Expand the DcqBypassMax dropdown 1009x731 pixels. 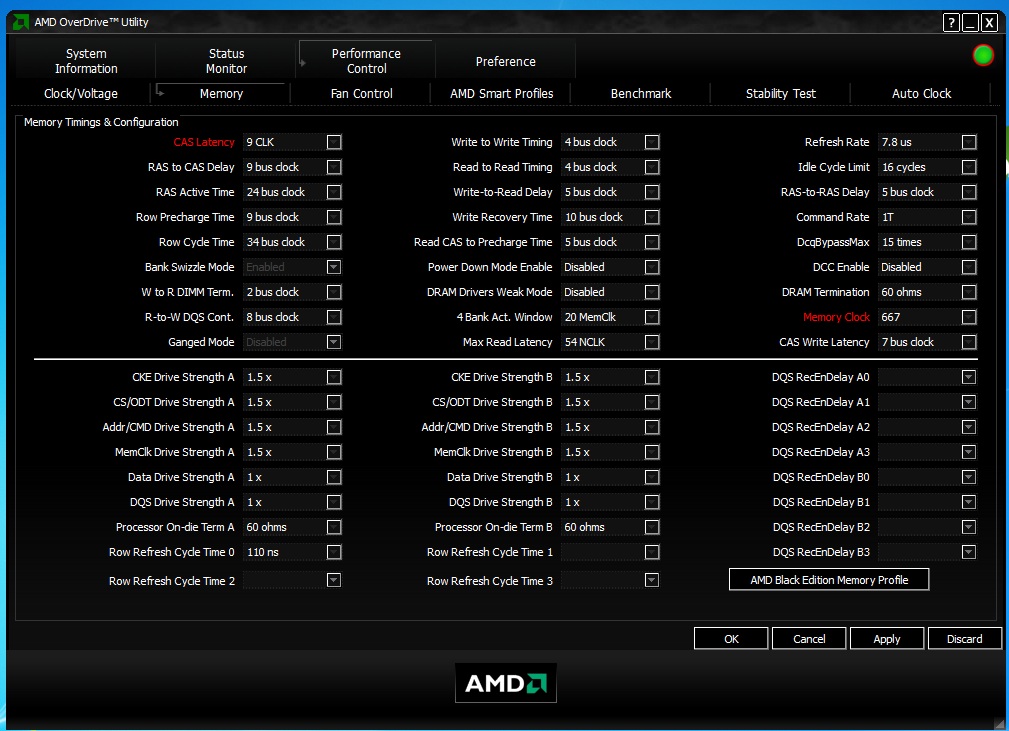(x=969, y=243)
